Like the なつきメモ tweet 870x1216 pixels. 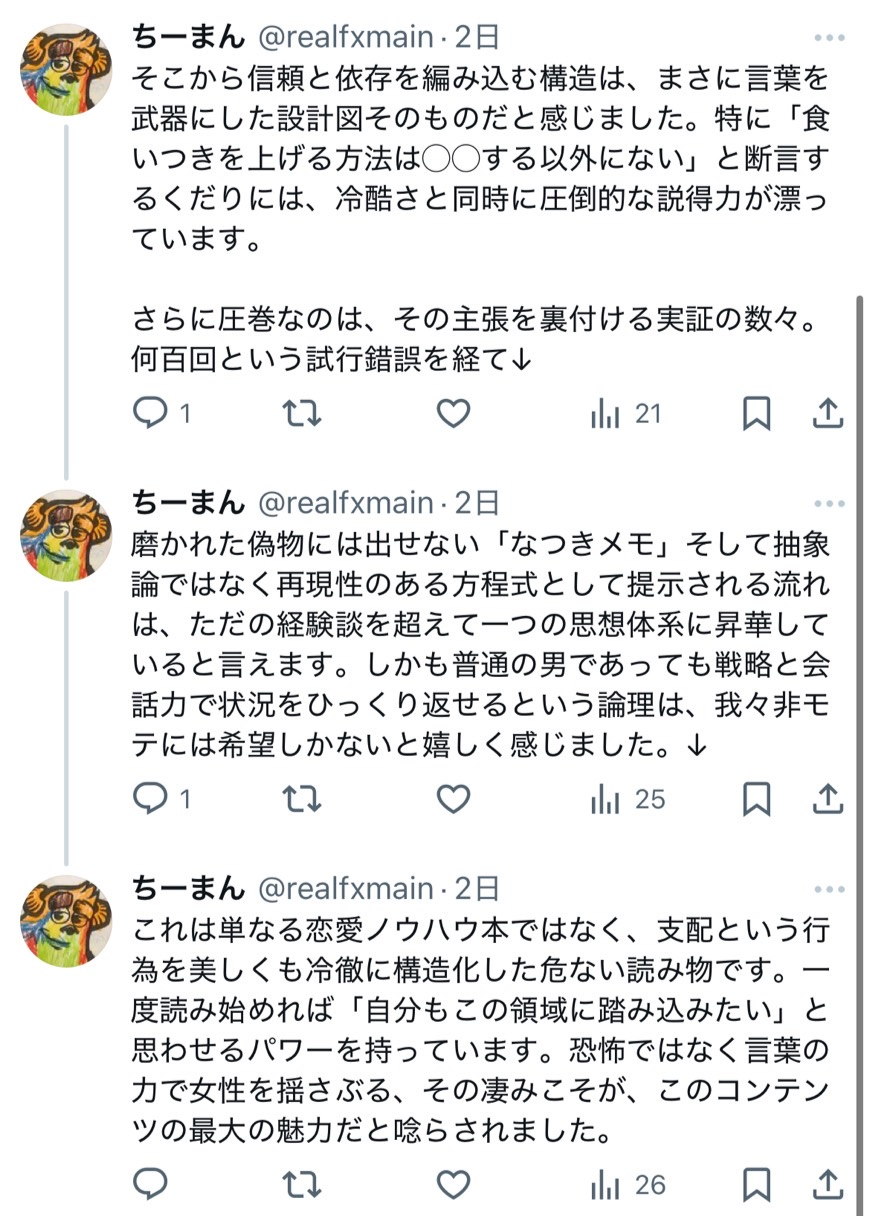coord(453,799)
